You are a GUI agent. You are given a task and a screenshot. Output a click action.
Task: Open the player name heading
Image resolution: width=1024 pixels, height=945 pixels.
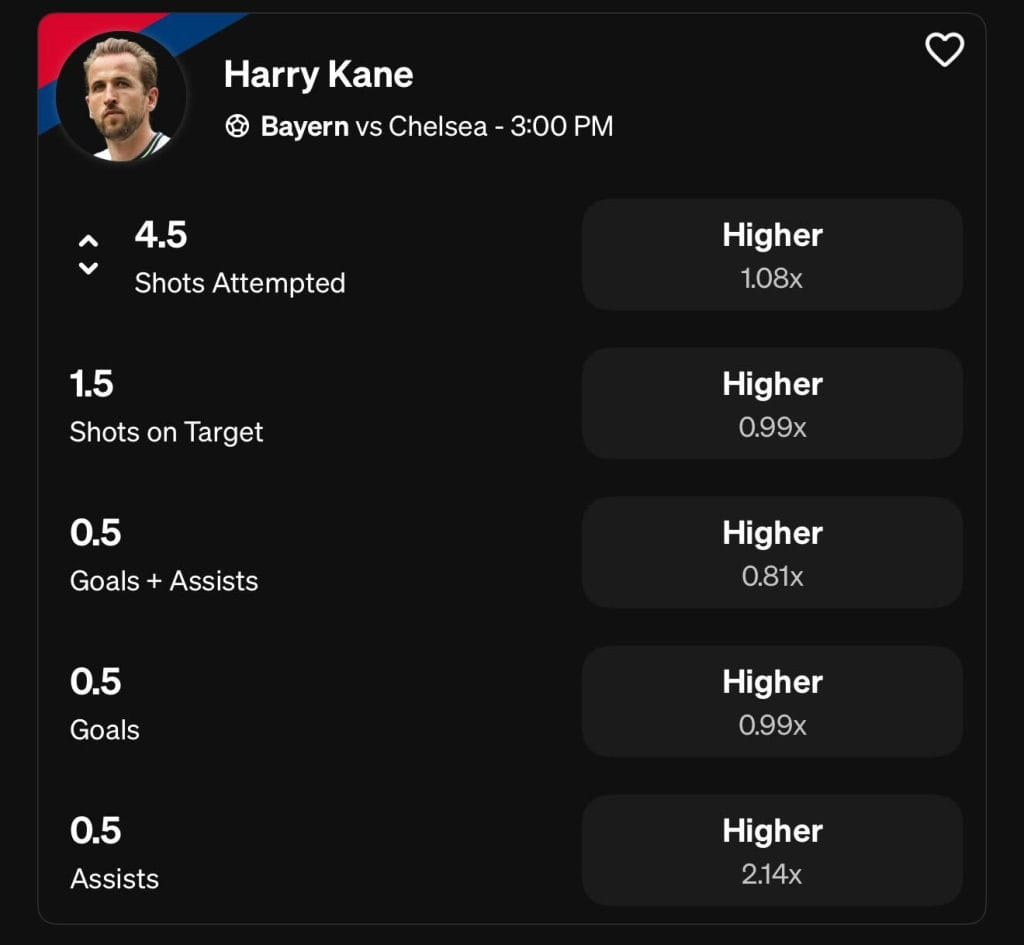(x=319, y=75)
